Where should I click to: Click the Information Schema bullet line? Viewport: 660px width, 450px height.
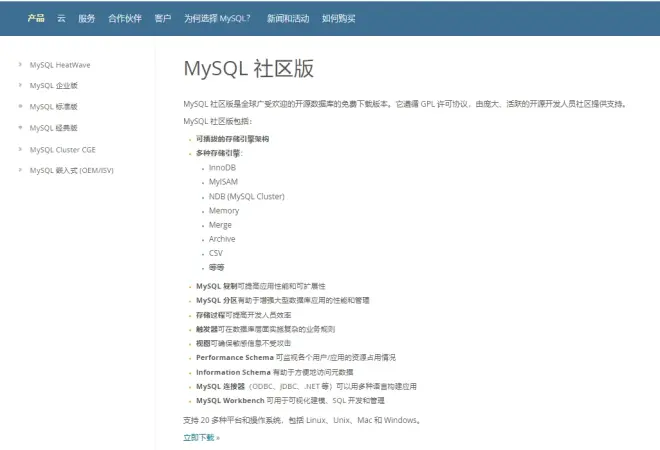(x=274, y=372)
